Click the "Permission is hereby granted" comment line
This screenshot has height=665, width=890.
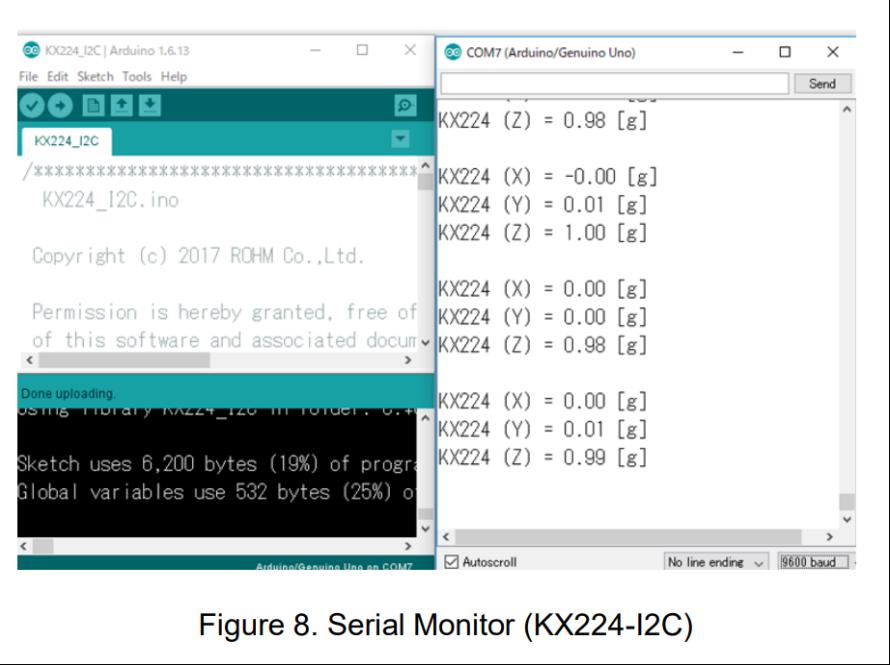pos(224,312)
